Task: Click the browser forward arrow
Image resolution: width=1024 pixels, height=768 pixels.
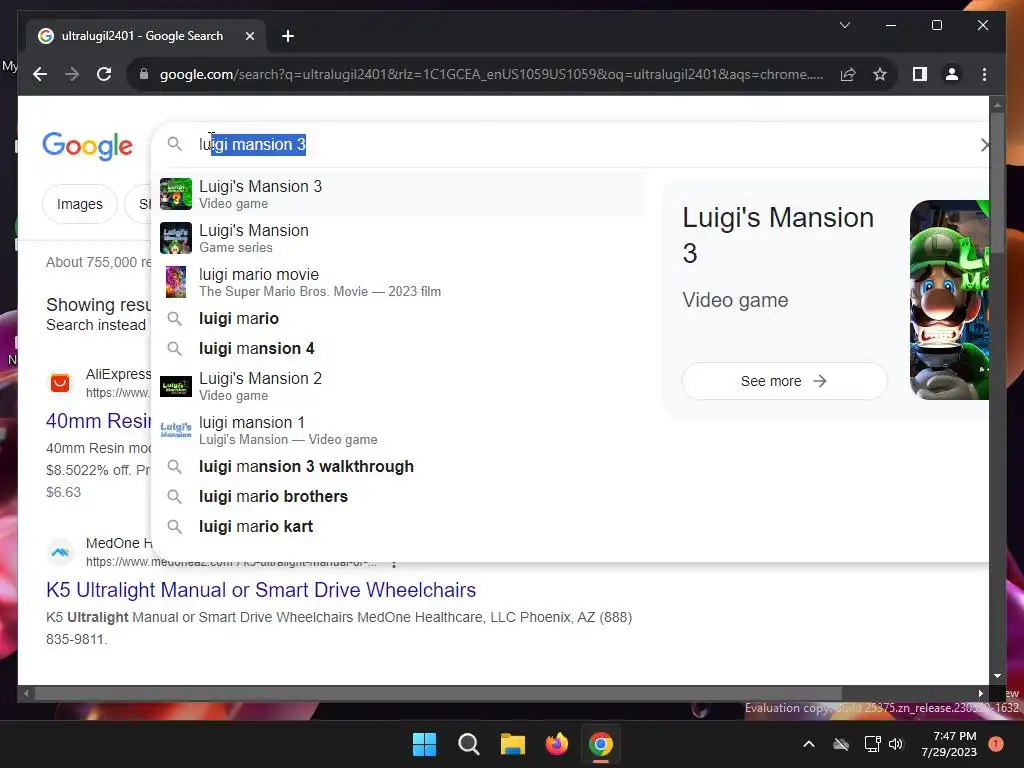Action: 72,74
